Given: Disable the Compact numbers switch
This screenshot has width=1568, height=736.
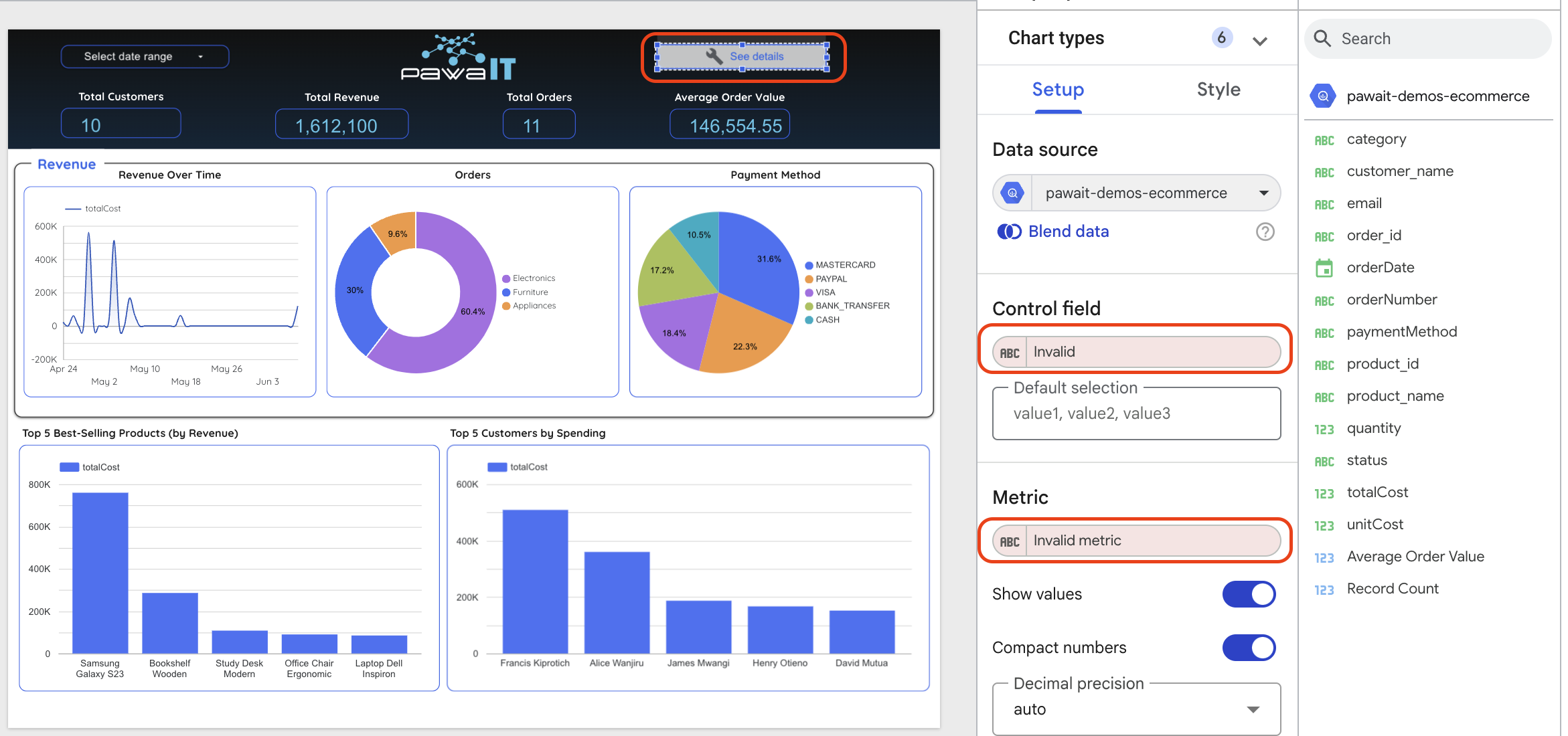Looking at the screenshot, I should coord(1249,648).
